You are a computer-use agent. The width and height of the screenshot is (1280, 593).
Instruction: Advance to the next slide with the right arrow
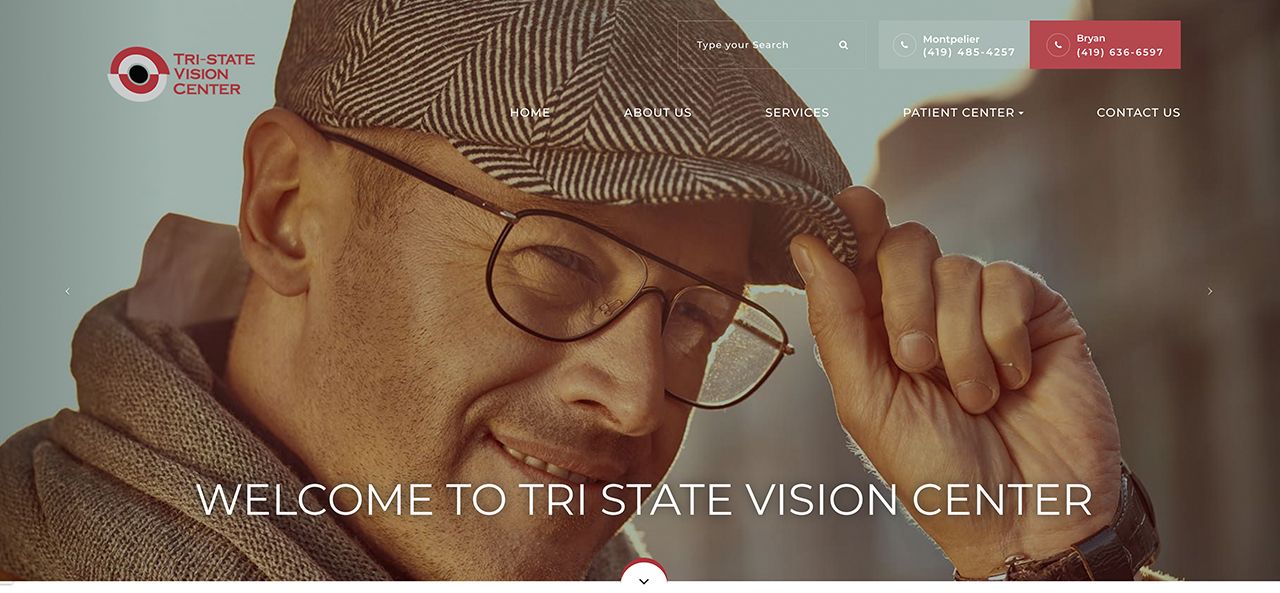pyautogui.click(x=1210, y=291)
